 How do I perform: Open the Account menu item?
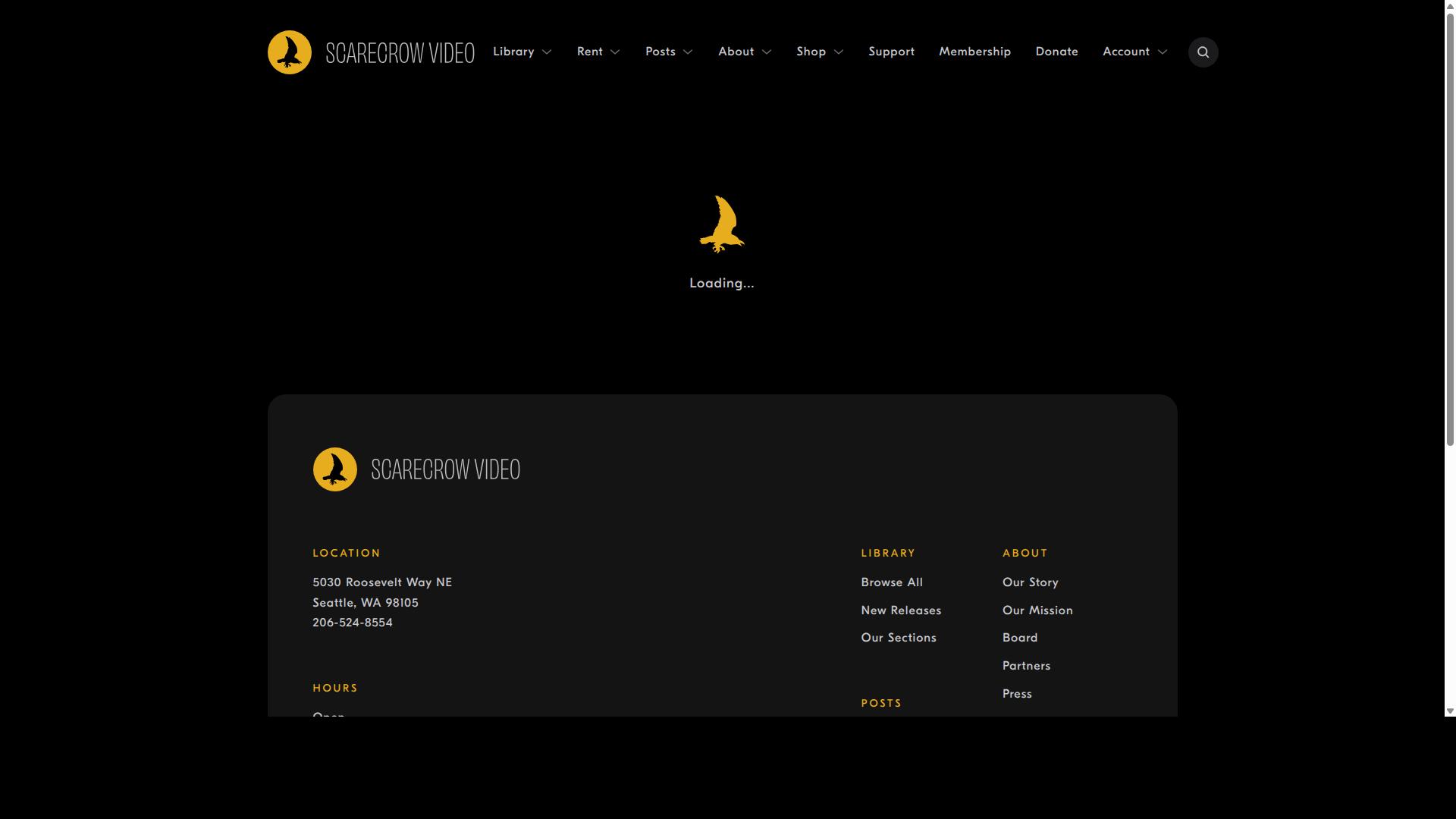(x=1126, y=52)
